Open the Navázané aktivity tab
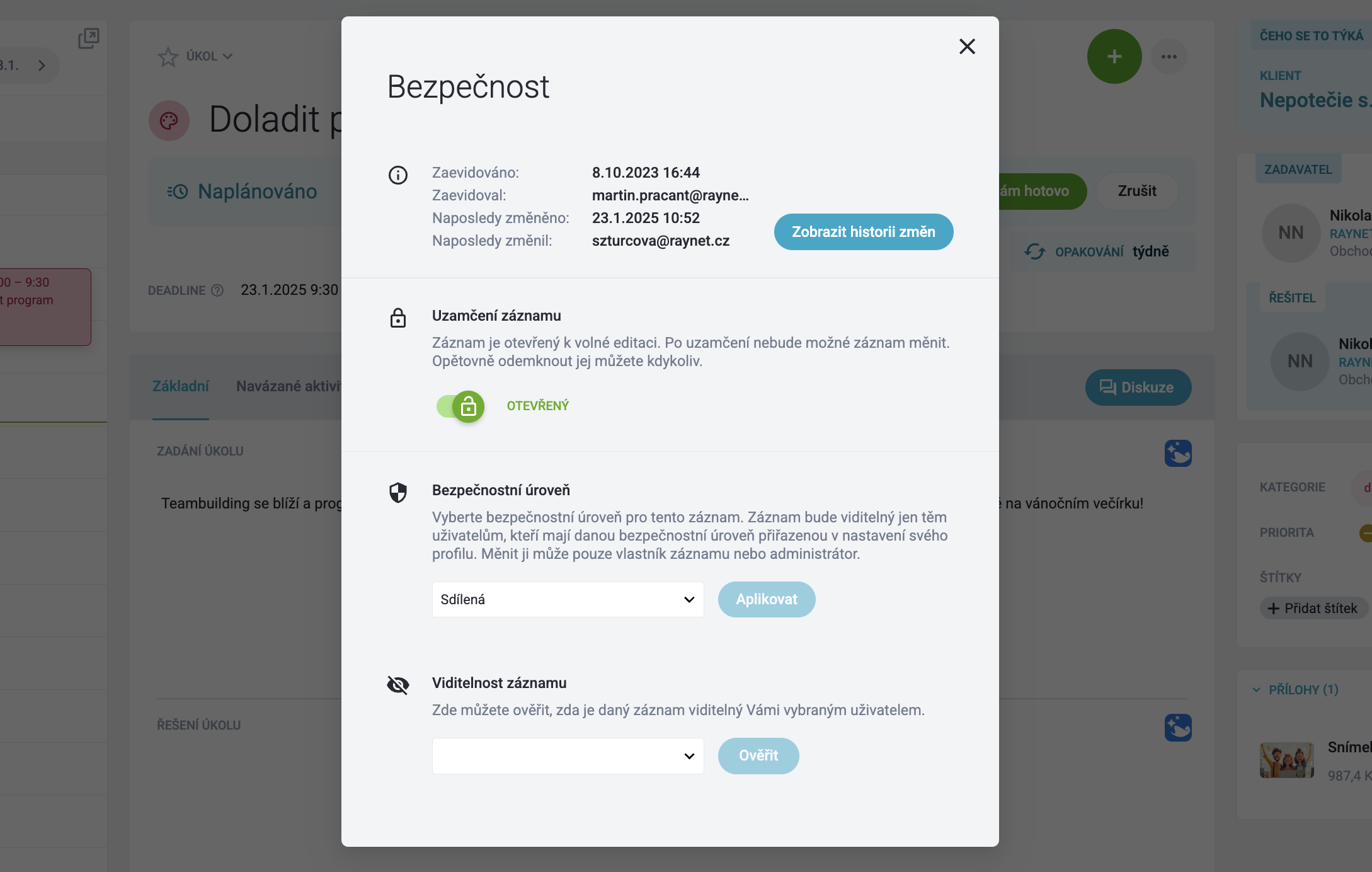This screenshot has width=1372, height=872. 289,386
